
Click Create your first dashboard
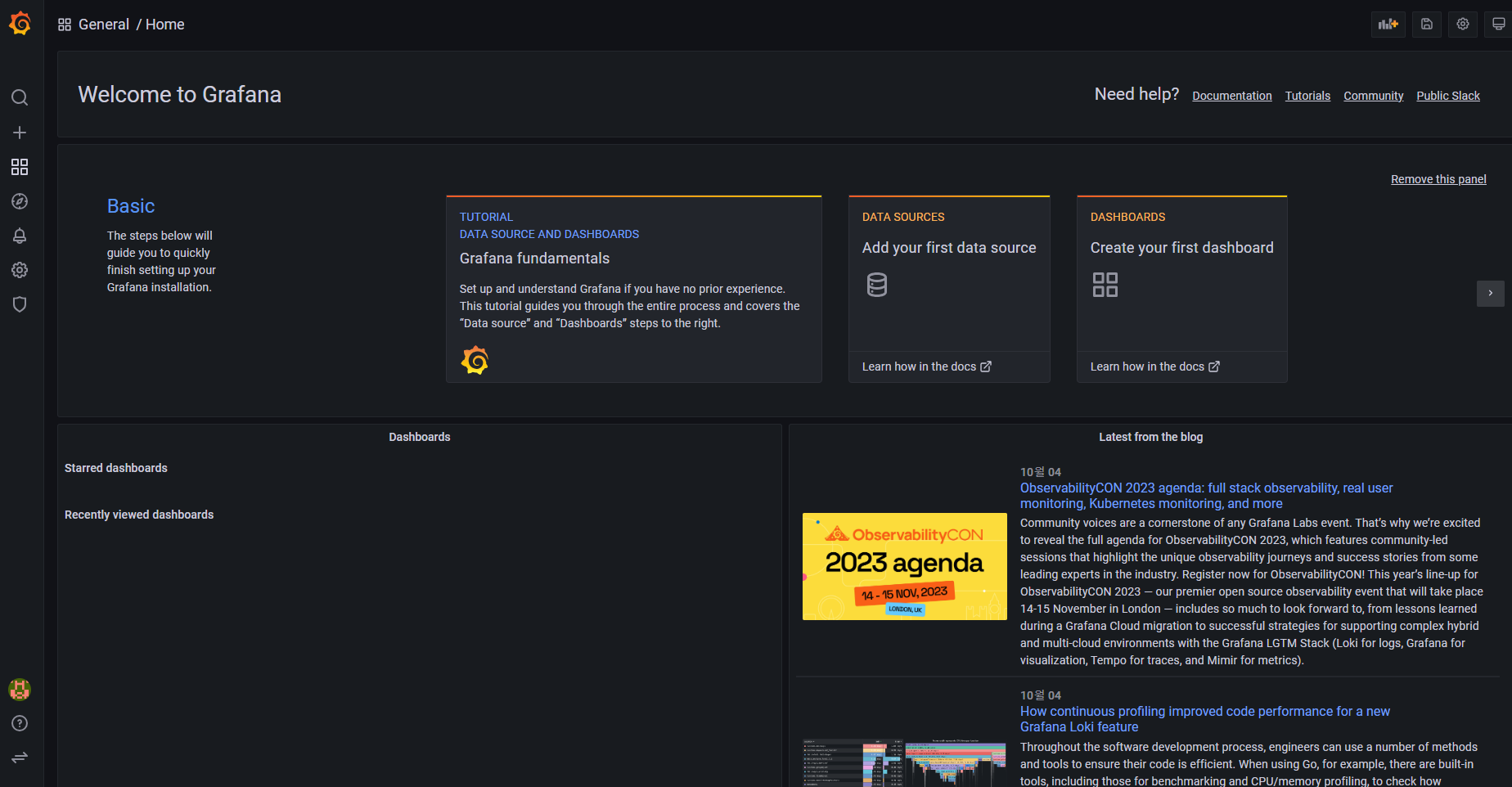(x=1182, y=248)
